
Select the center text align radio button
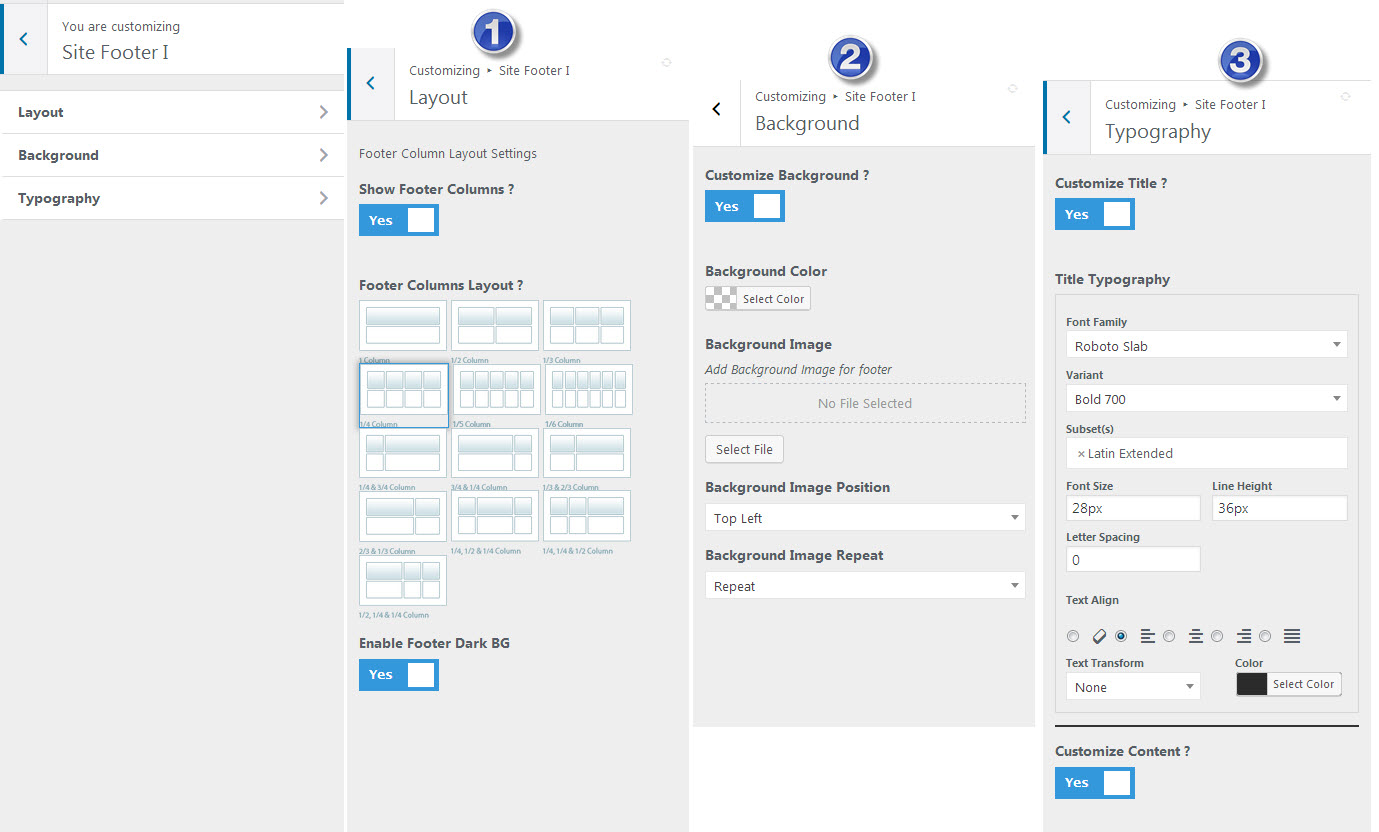[1169, 636]
